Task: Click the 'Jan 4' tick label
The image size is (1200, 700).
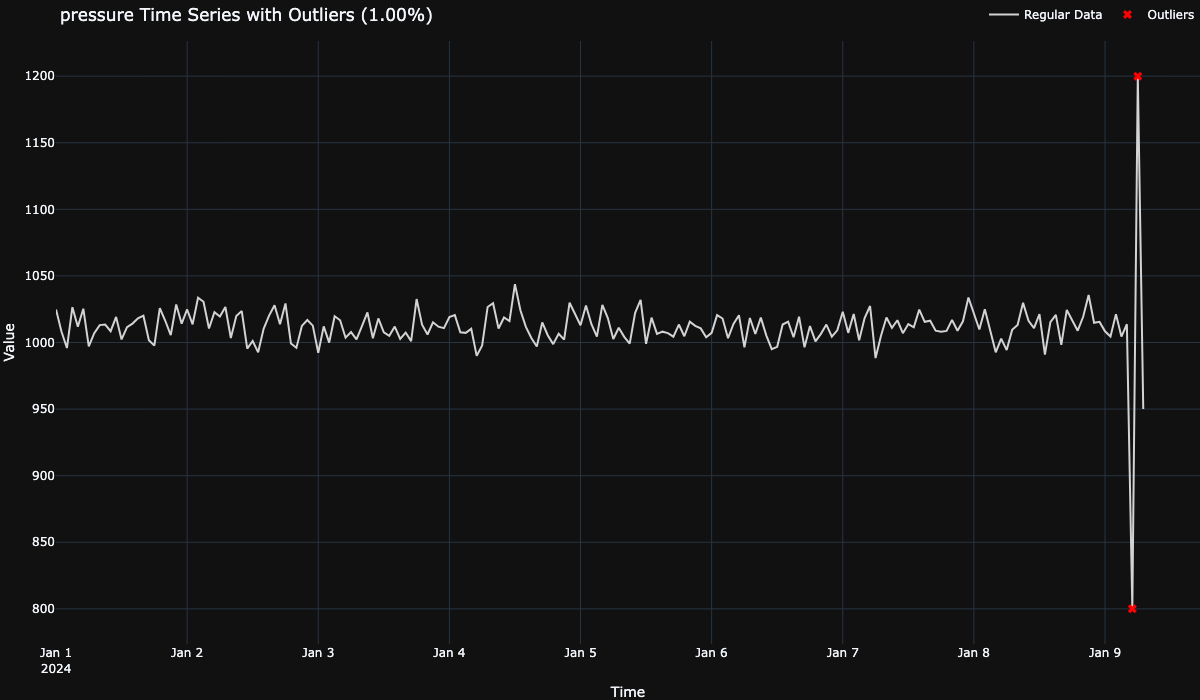Action: pyautogui.click(x=449, y=653)
